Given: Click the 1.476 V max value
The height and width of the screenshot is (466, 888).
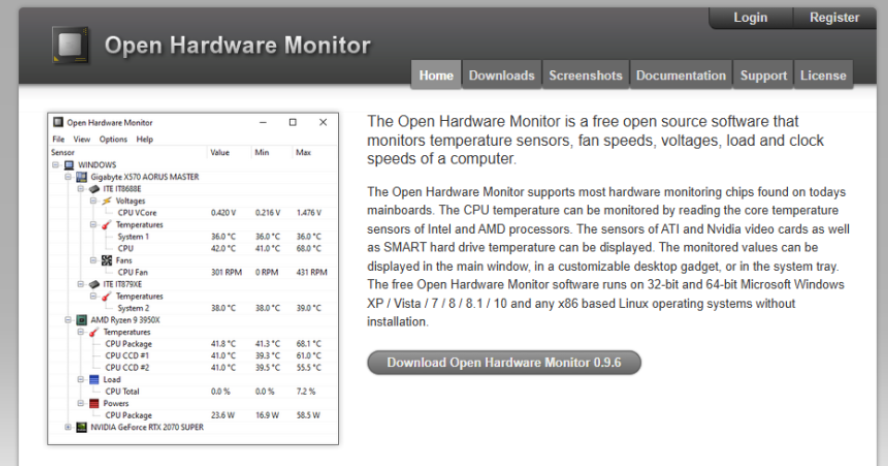Looking at the screenshot, I should point(309,213).
